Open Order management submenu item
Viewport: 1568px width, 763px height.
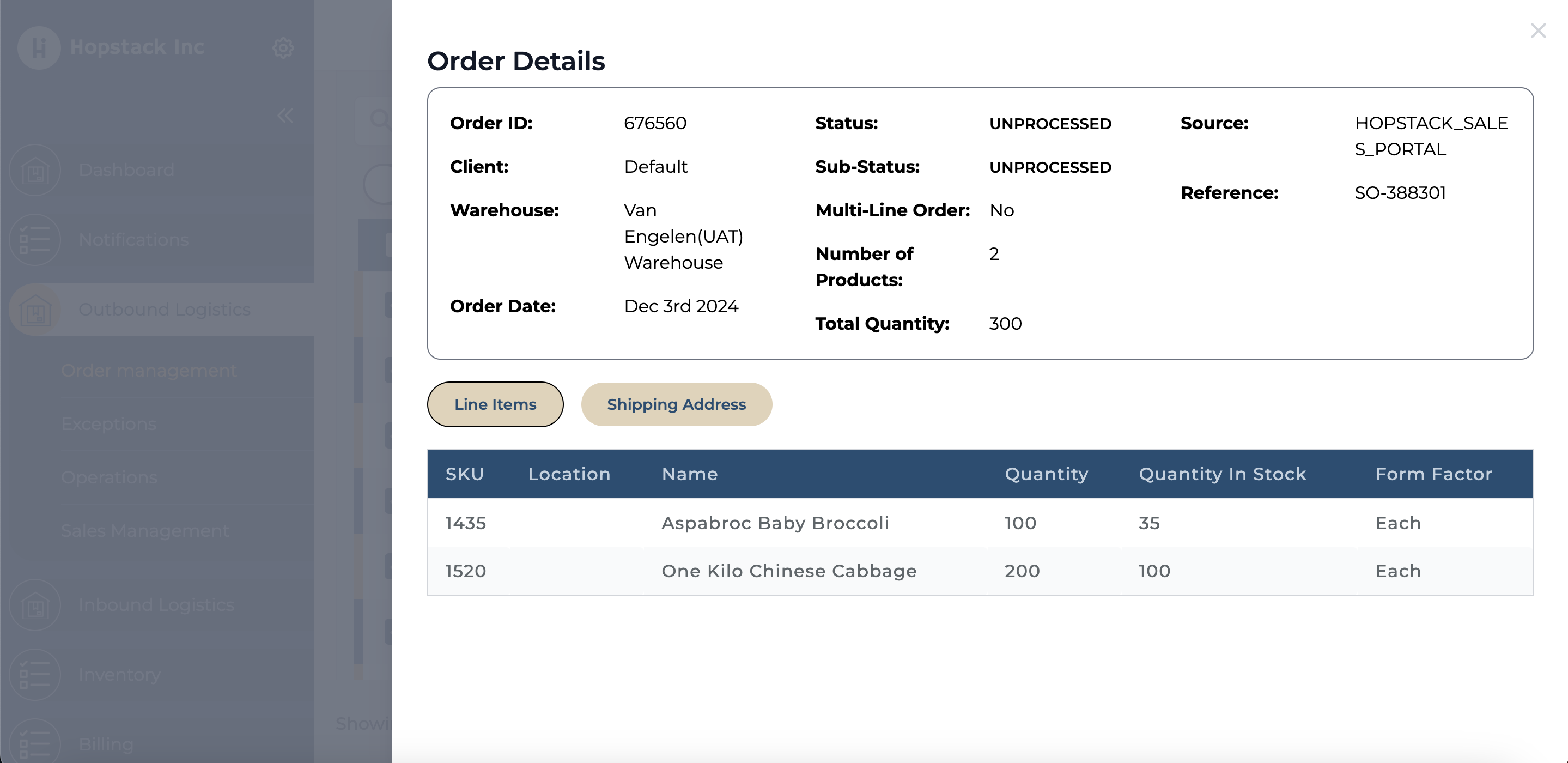point(149,371)
